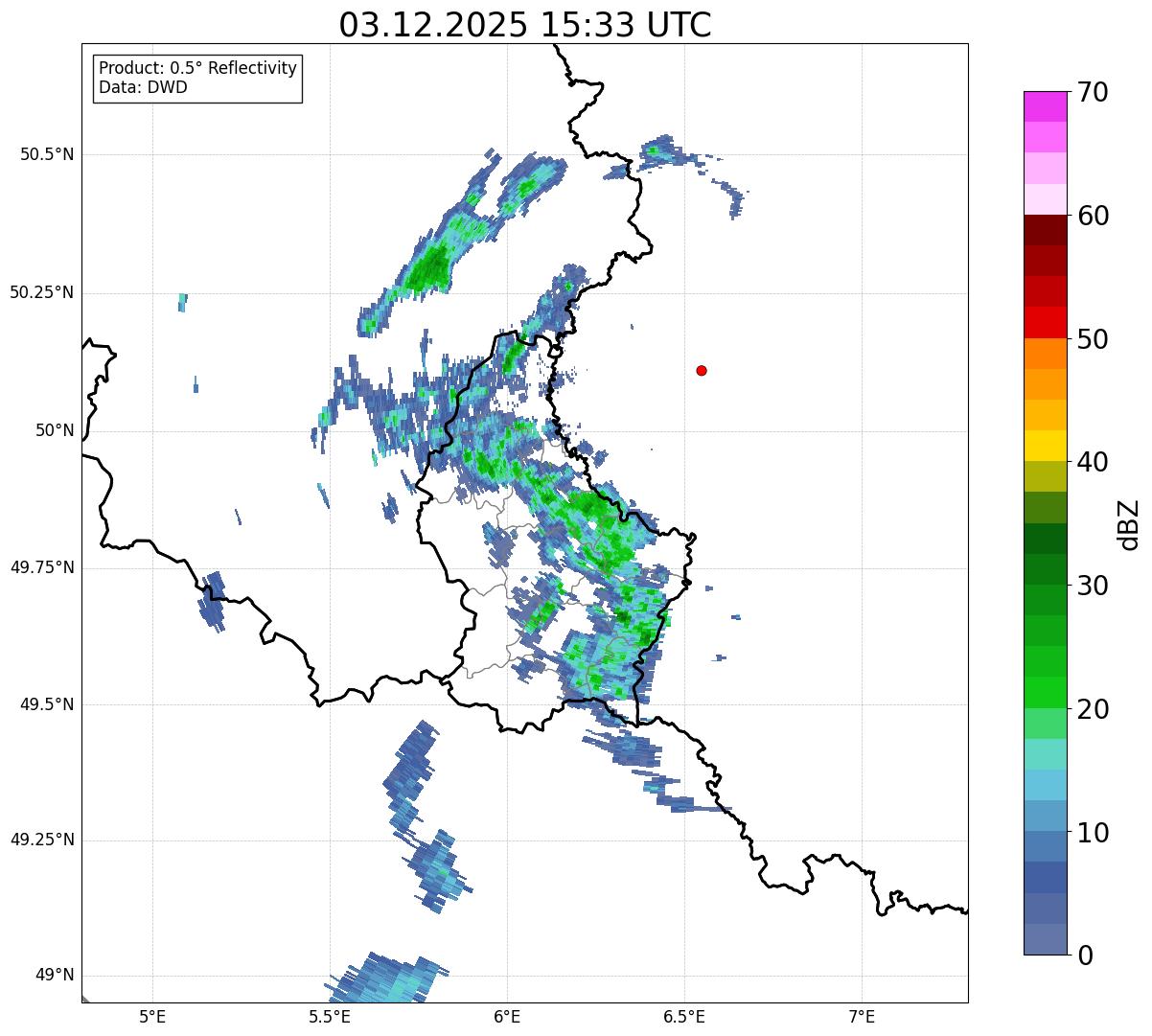This screenshot has height=1036, width=1152.
Task: Pick the light-green colorbar swatch below 20
Action: pos(1045,724)
